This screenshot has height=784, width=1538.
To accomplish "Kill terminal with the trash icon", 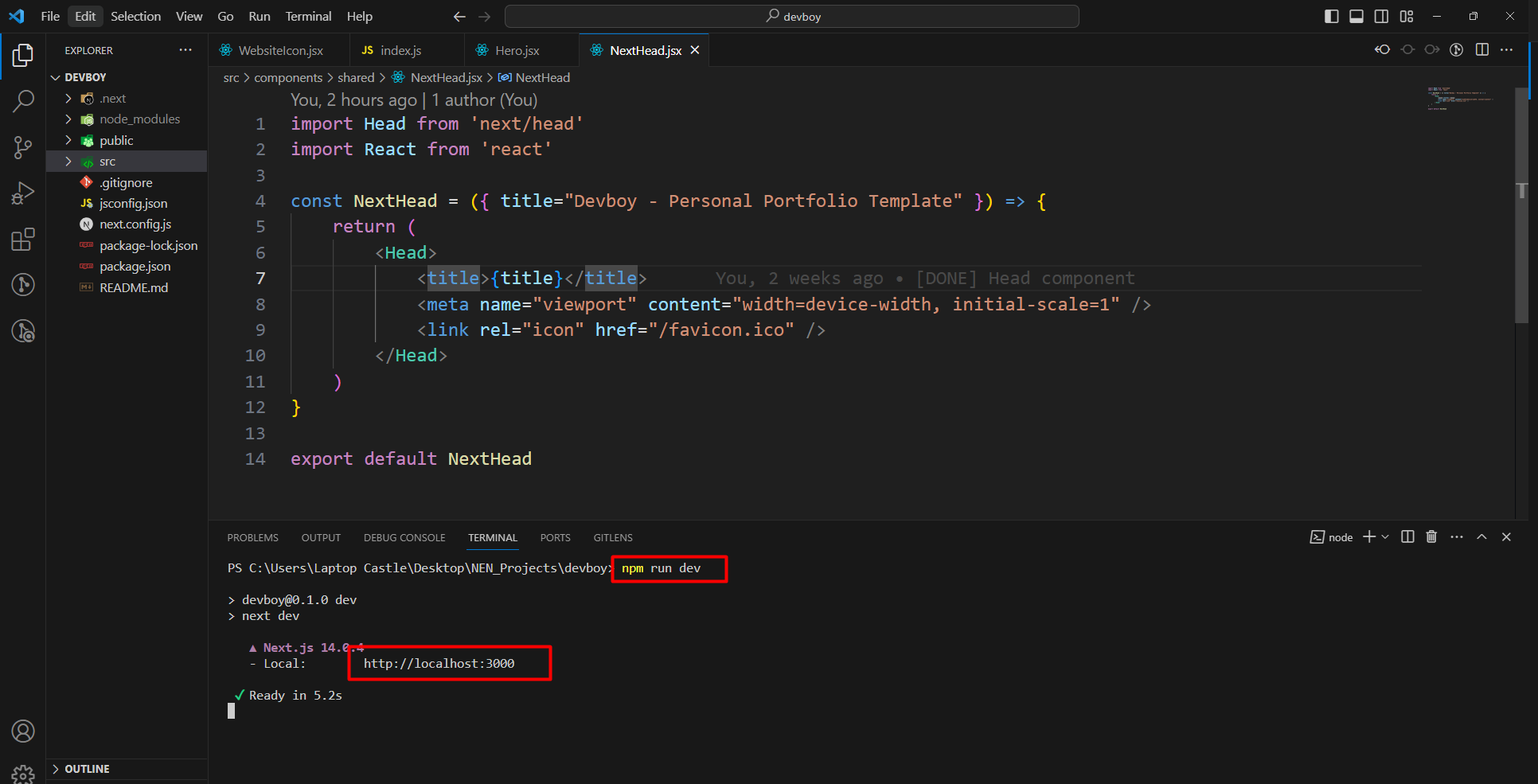I will click(1431, 537).
